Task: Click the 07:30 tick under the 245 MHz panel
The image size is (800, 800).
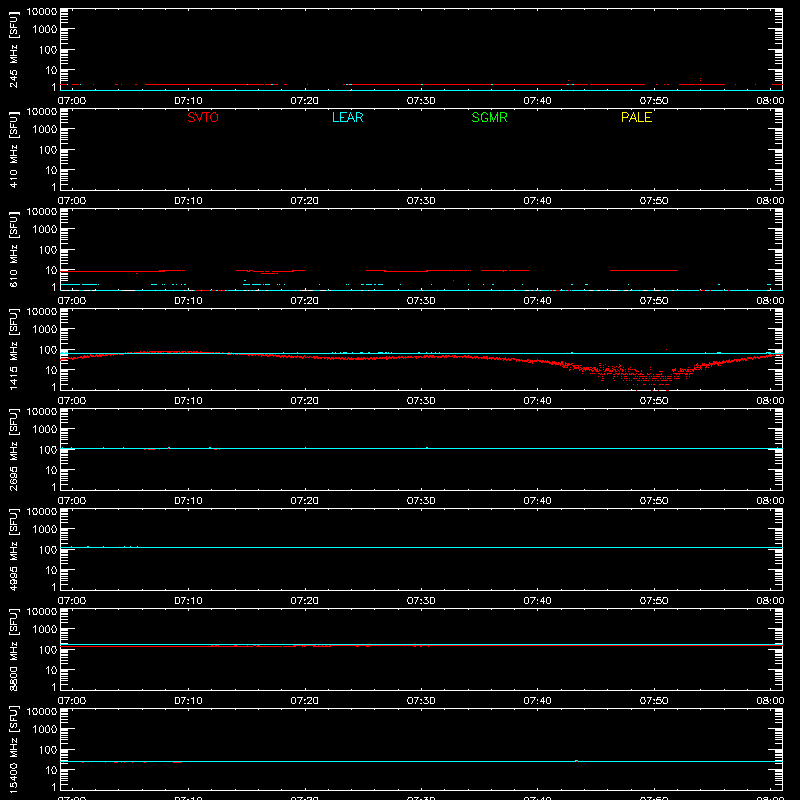Action: pyautogui.click(x=421, y=101)
